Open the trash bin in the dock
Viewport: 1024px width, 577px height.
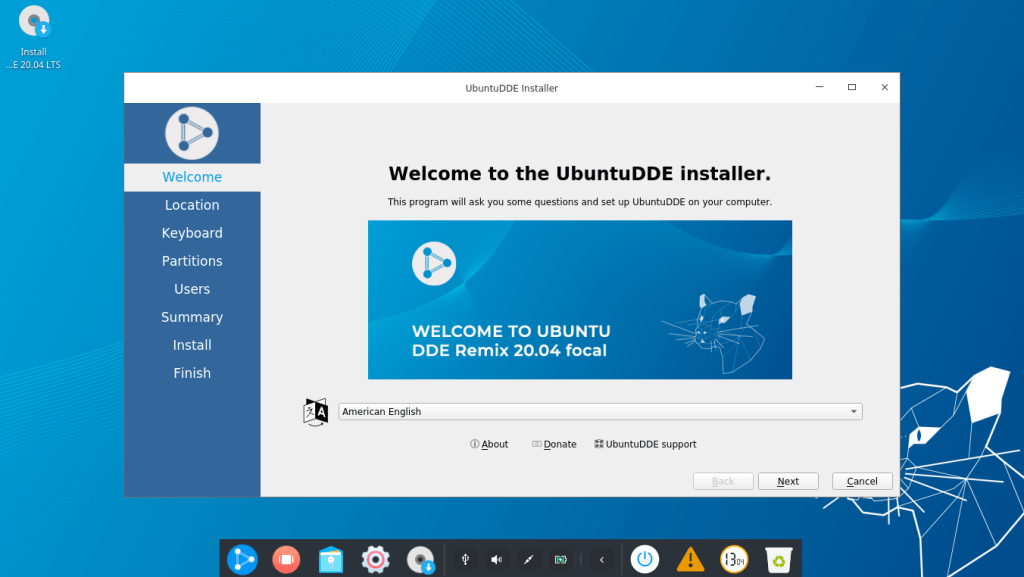(778, 559)
